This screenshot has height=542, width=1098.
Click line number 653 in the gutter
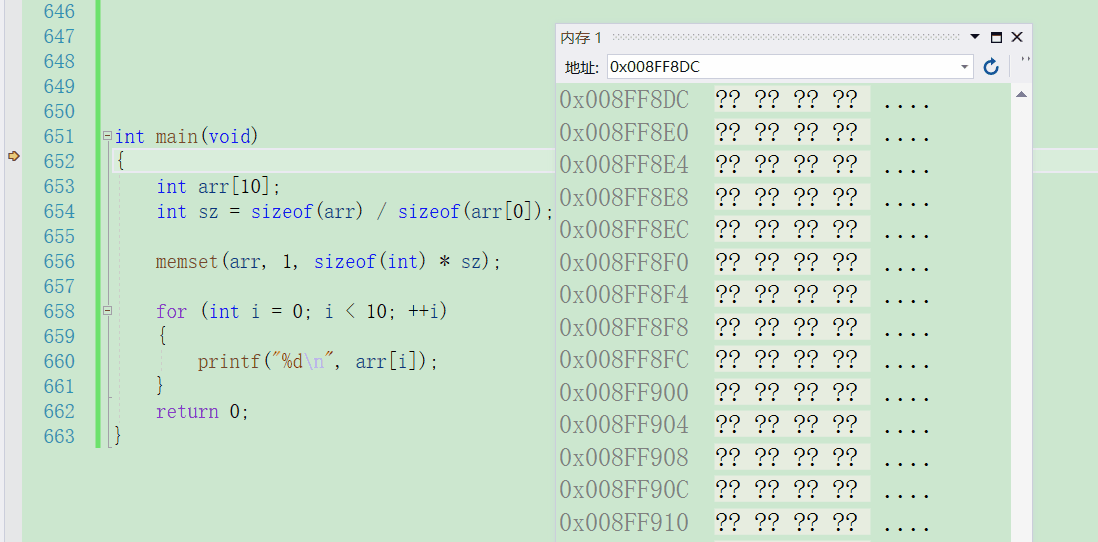[59, 186]
